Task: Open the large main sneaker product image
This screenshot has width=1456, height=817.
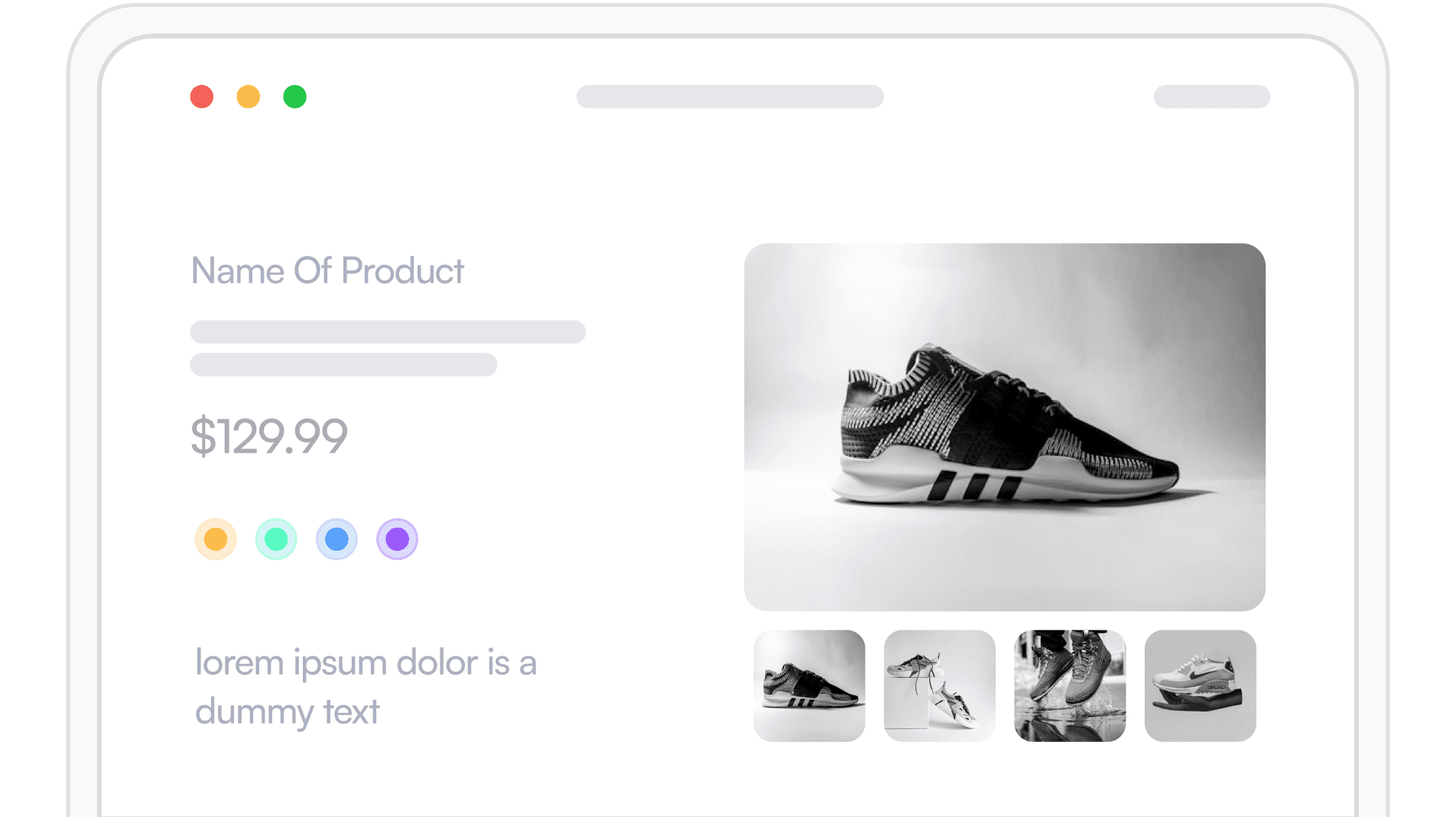Action: [x=1004, y=427]
